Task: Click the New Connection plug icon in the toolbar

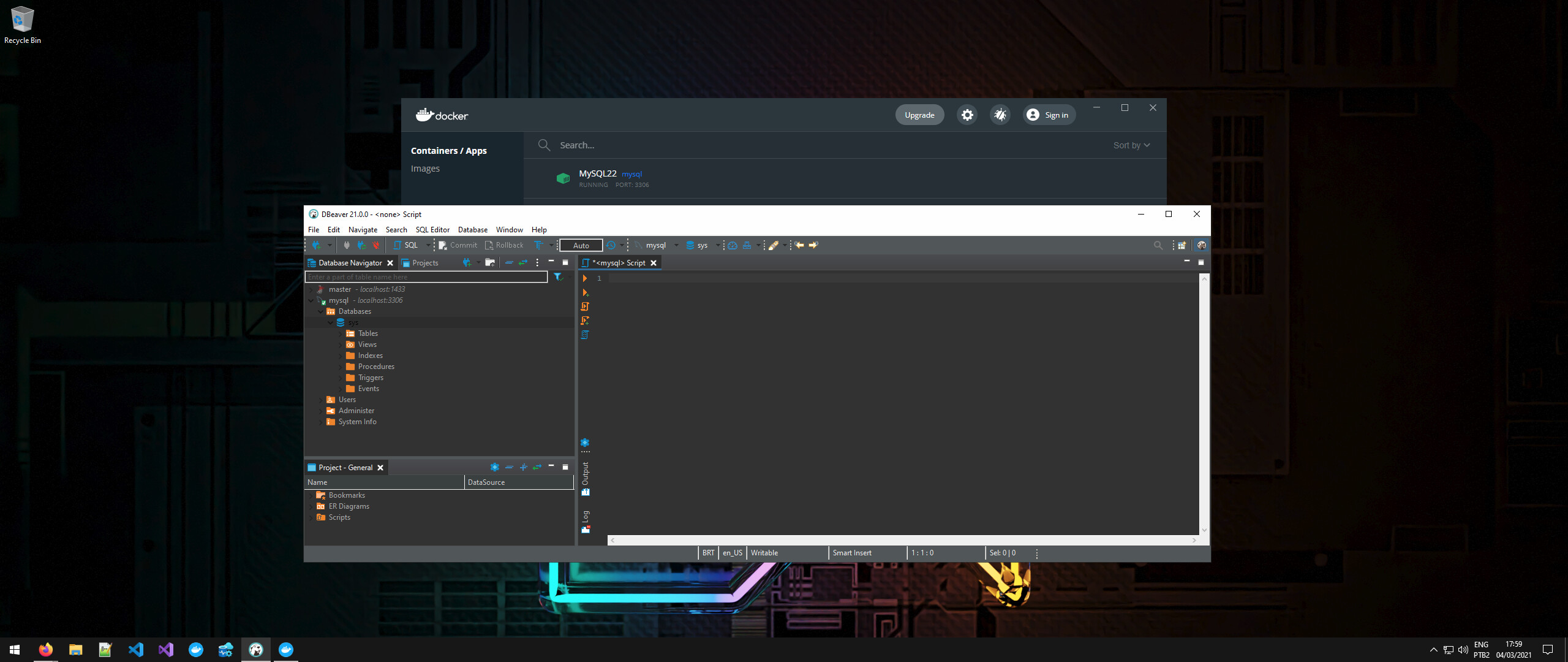Action: (316, 245)
